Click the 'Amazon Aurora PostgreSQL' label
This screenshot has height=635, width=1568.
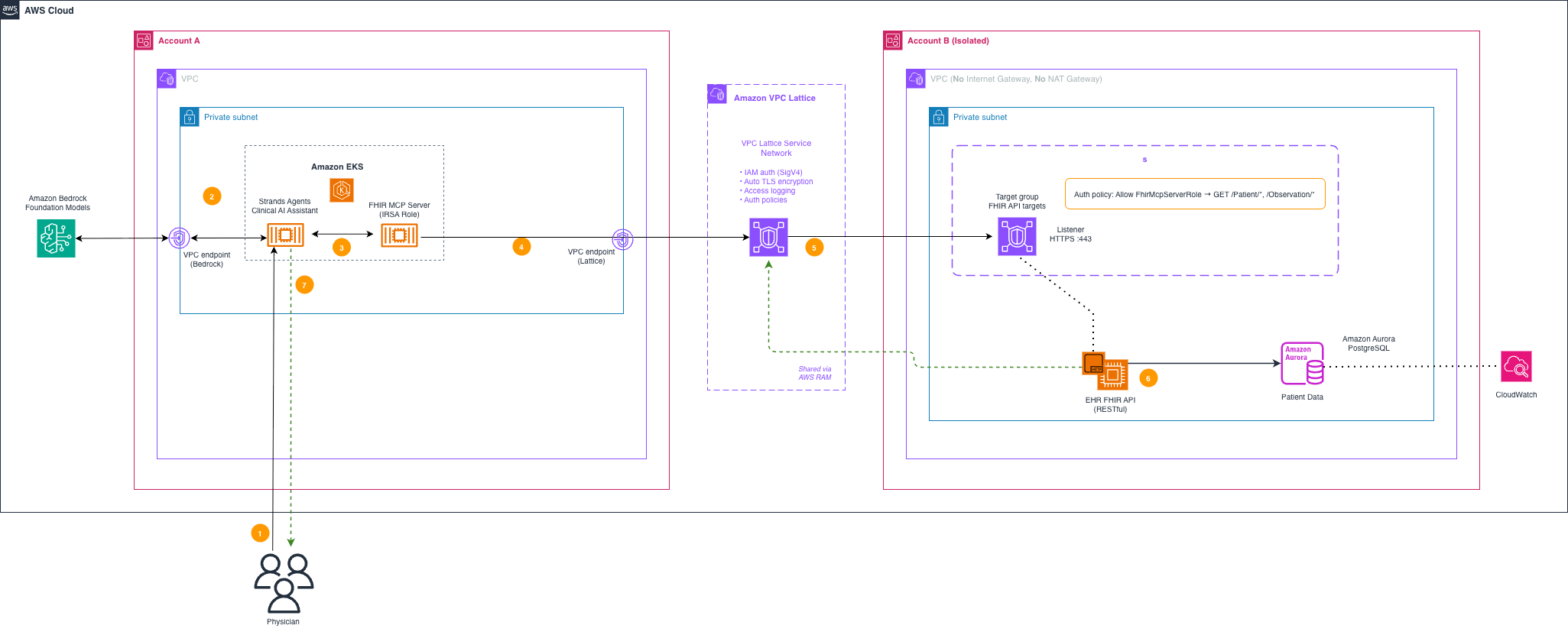(x=1368, y=344)
